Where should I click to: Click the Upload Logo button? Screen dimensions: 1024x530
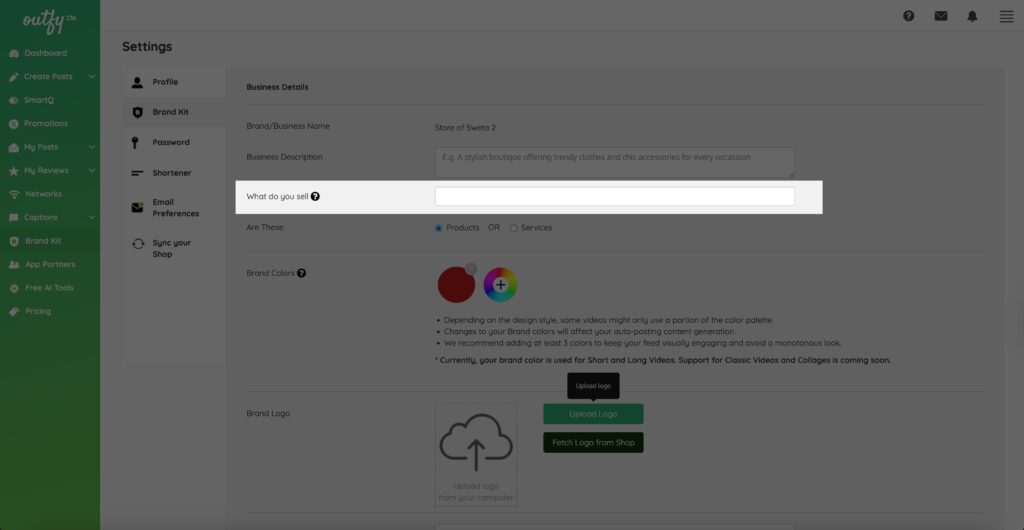(x=593, y=414)
